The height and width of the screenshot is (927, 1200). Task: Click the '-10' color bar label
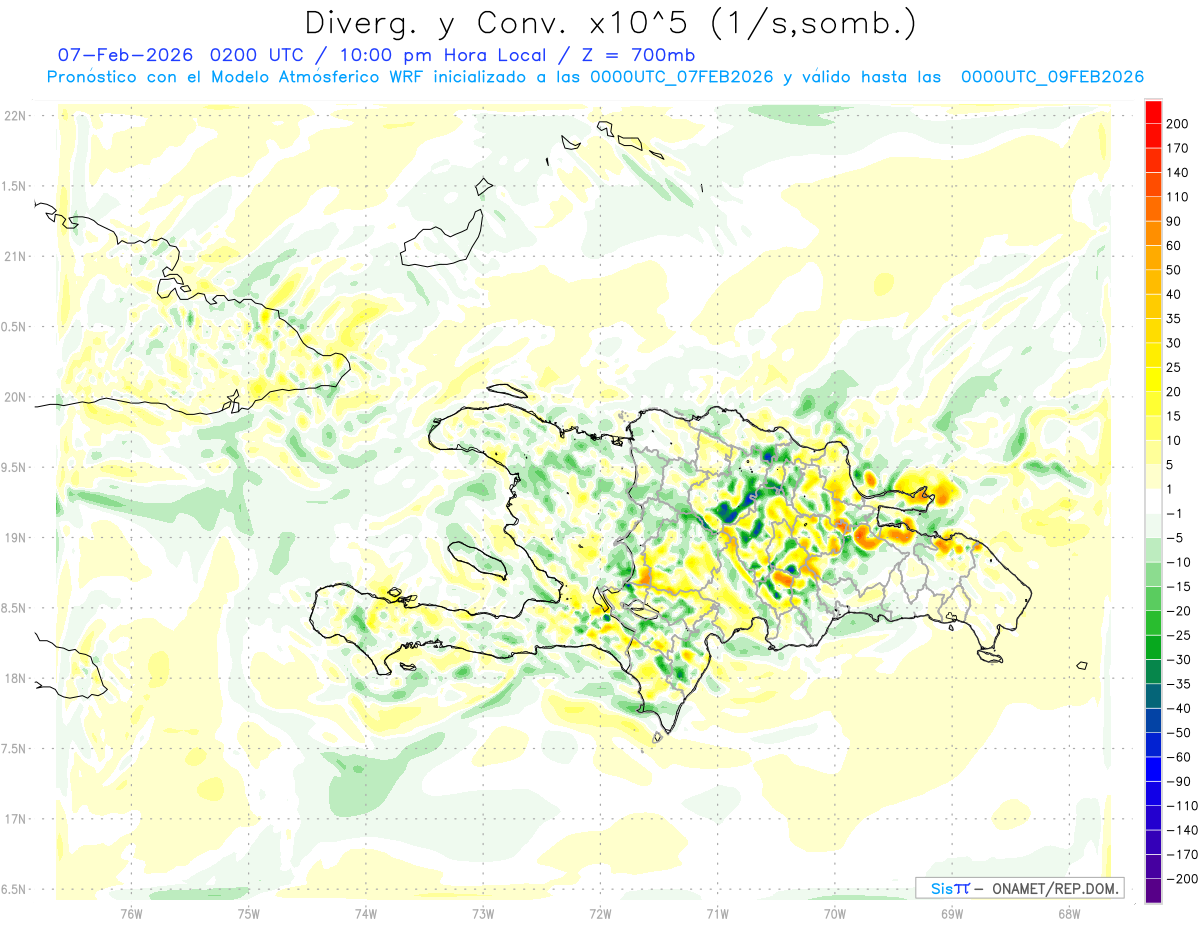coord(1178,562)
